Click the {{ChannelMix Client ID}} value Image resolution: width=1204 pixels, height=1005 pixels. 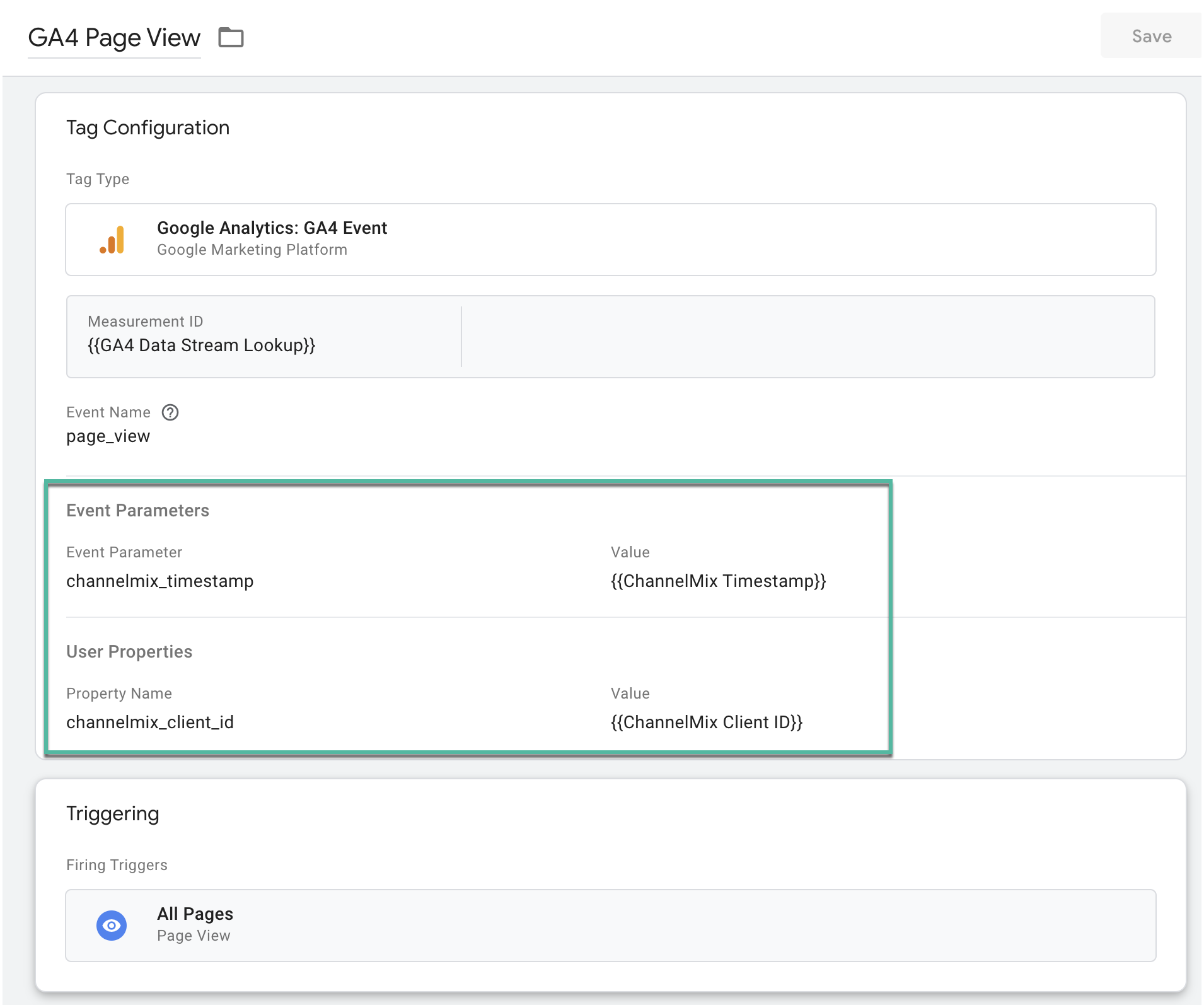(x=707, y=723)
